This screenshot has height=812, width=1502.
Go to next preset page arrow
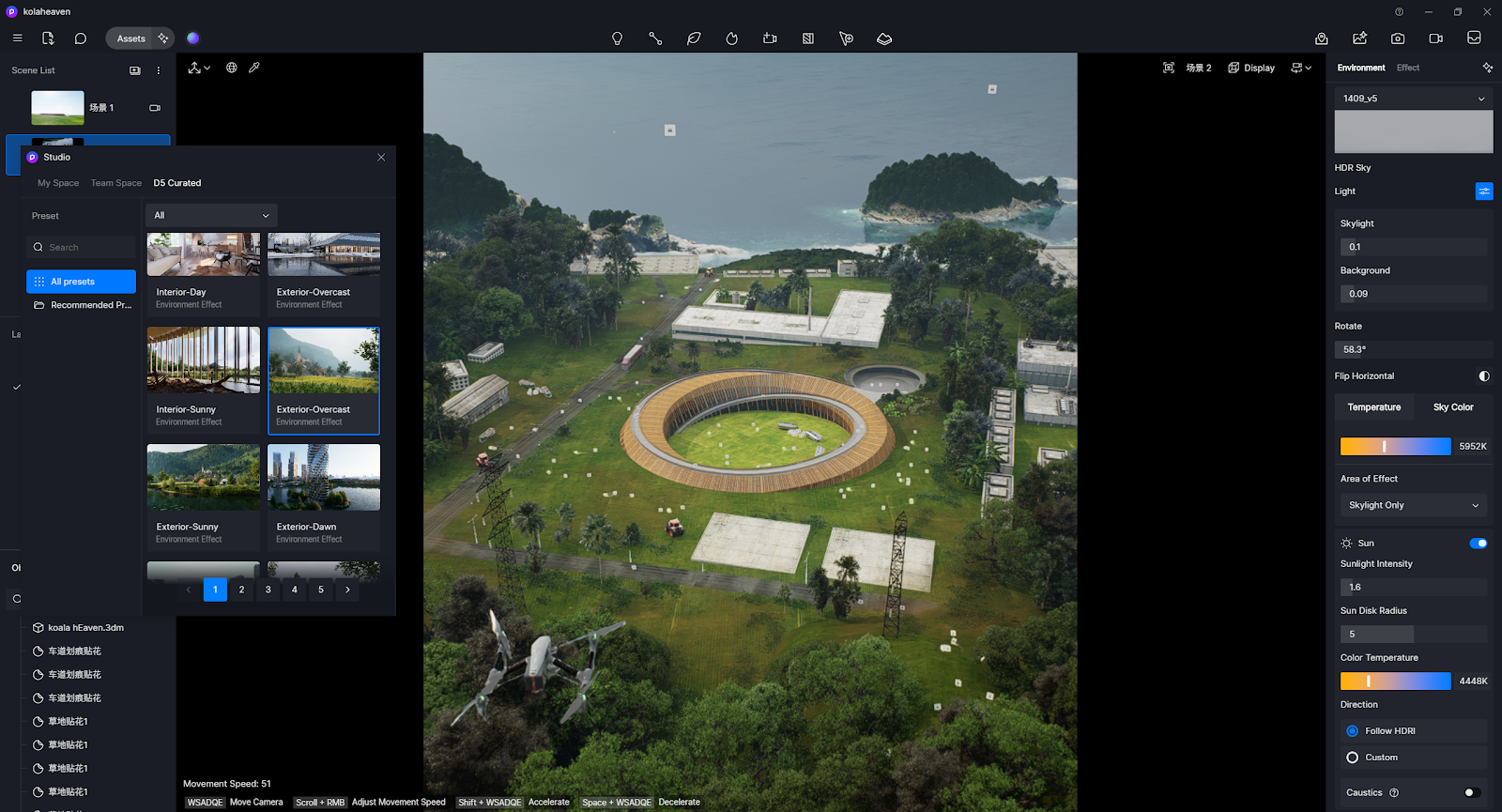pyautogui.click(x=347, y=590)
